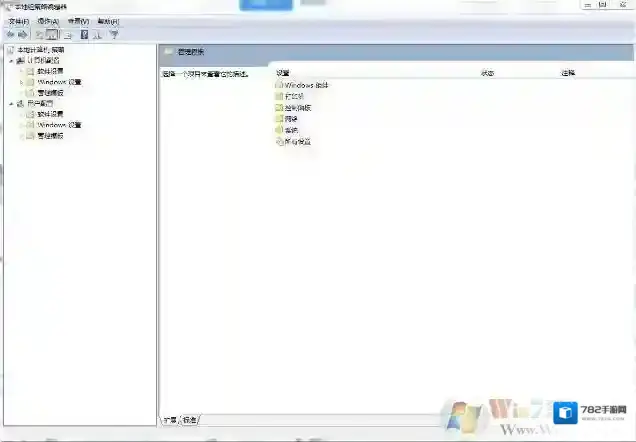Toggle the show/hide console tree icon

[52, 34]
